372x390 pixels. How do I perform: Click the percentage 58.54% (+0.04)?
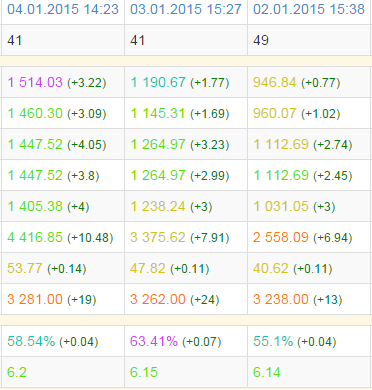pos(53,342)
